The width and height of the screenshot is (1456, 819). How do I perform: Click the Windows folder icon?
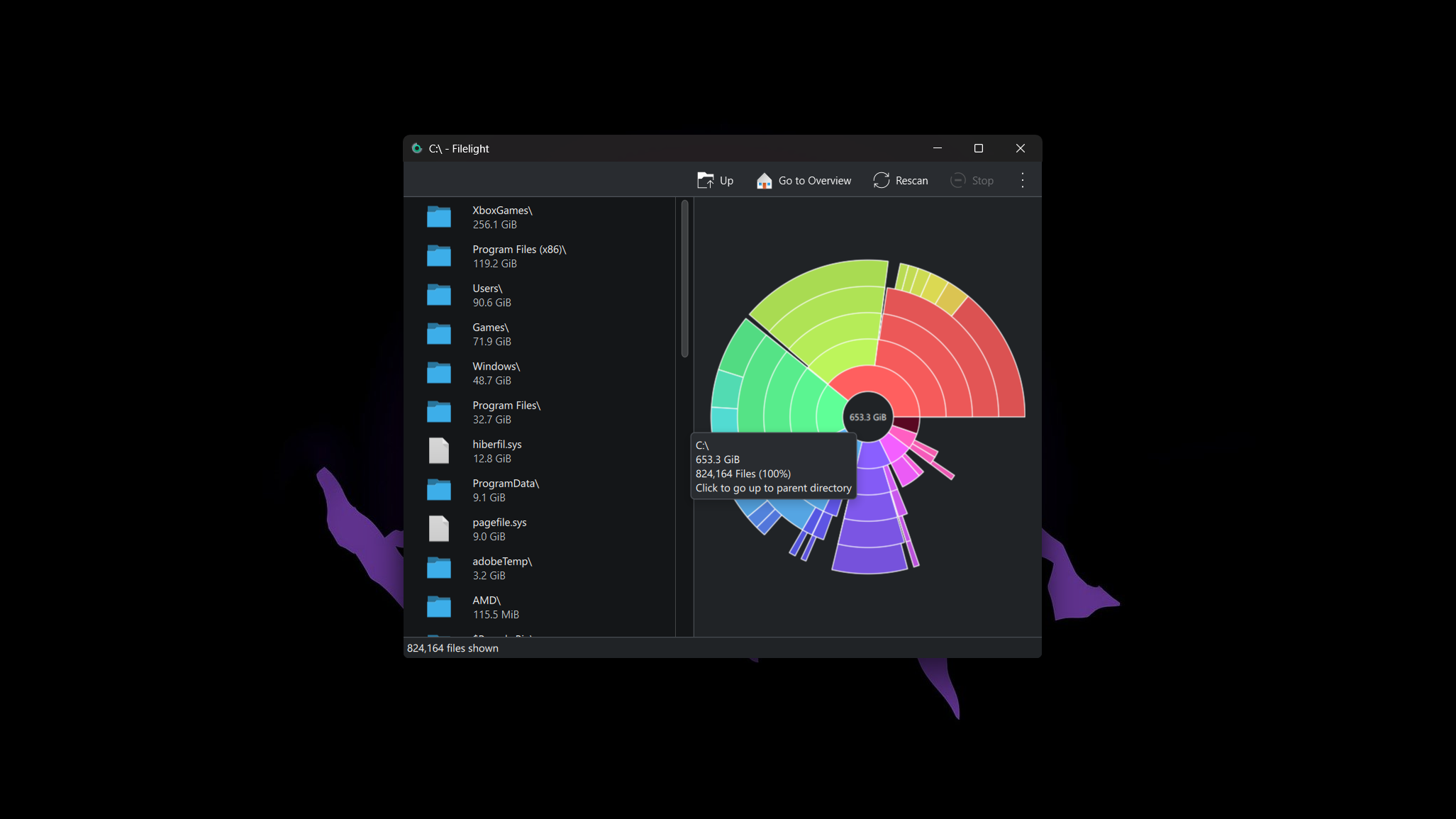click(x=439, y=373)
